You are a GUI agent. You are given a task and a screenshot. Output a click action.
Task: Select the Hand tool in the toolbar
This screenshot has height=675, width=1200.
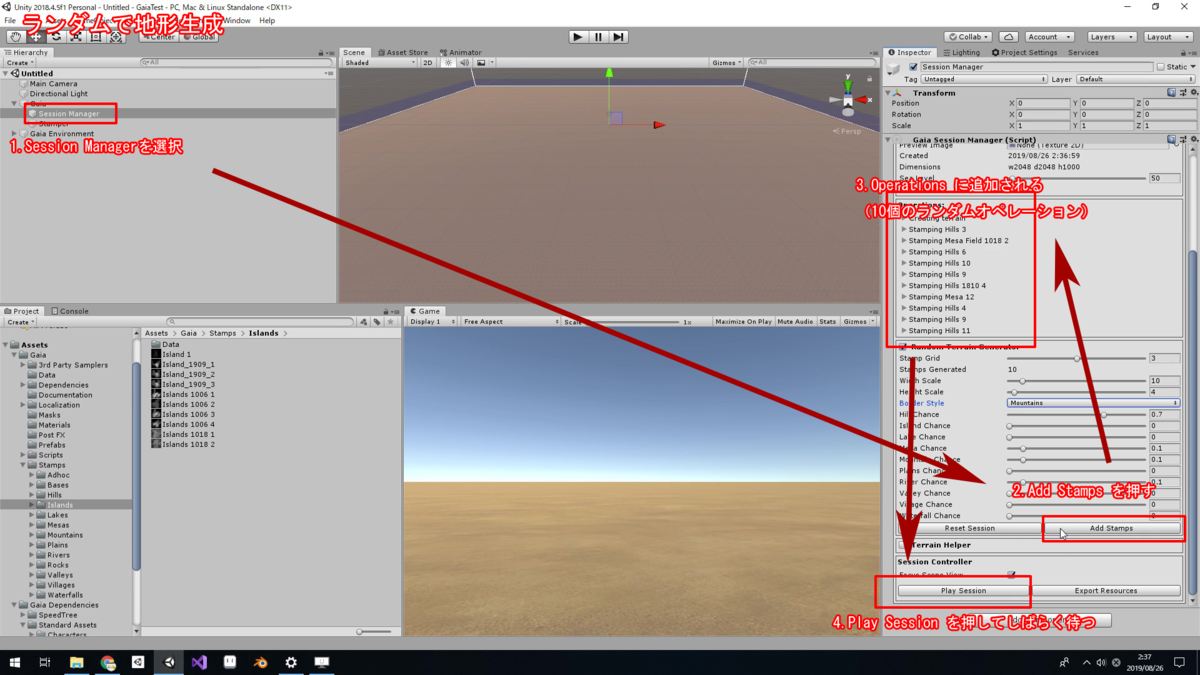click(x=16, y=37)
